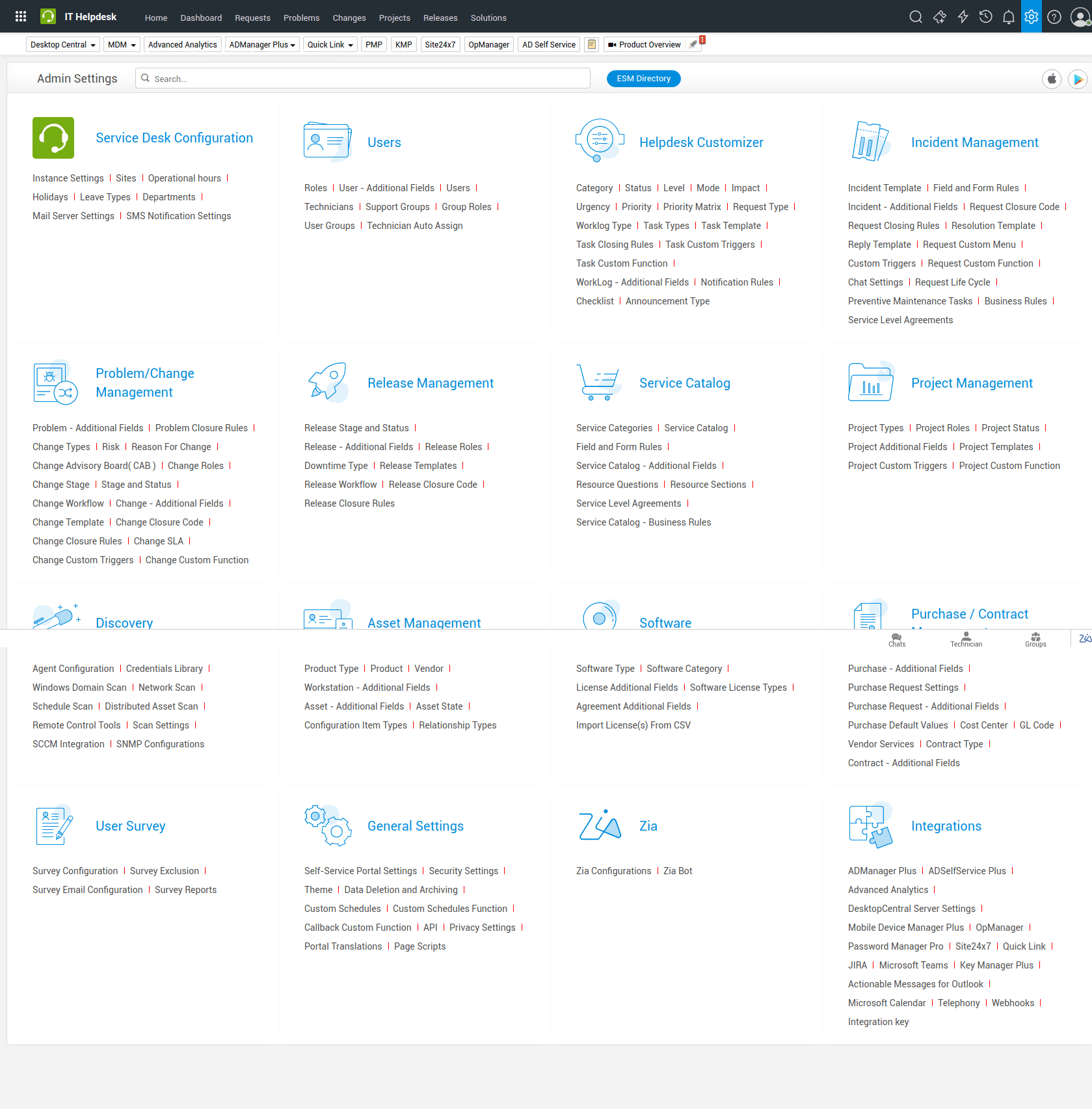Viewport: 1092px width, 1109px height.
Task: Go to the Requests menu
Action: pyautogui.click(x=252, y=18)
